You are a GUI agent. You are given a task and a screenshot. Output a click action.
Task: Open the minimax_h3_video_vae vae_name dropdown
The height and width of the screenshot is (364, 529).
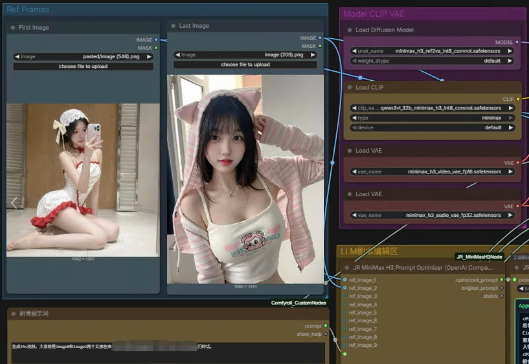(x=432, y=172)
